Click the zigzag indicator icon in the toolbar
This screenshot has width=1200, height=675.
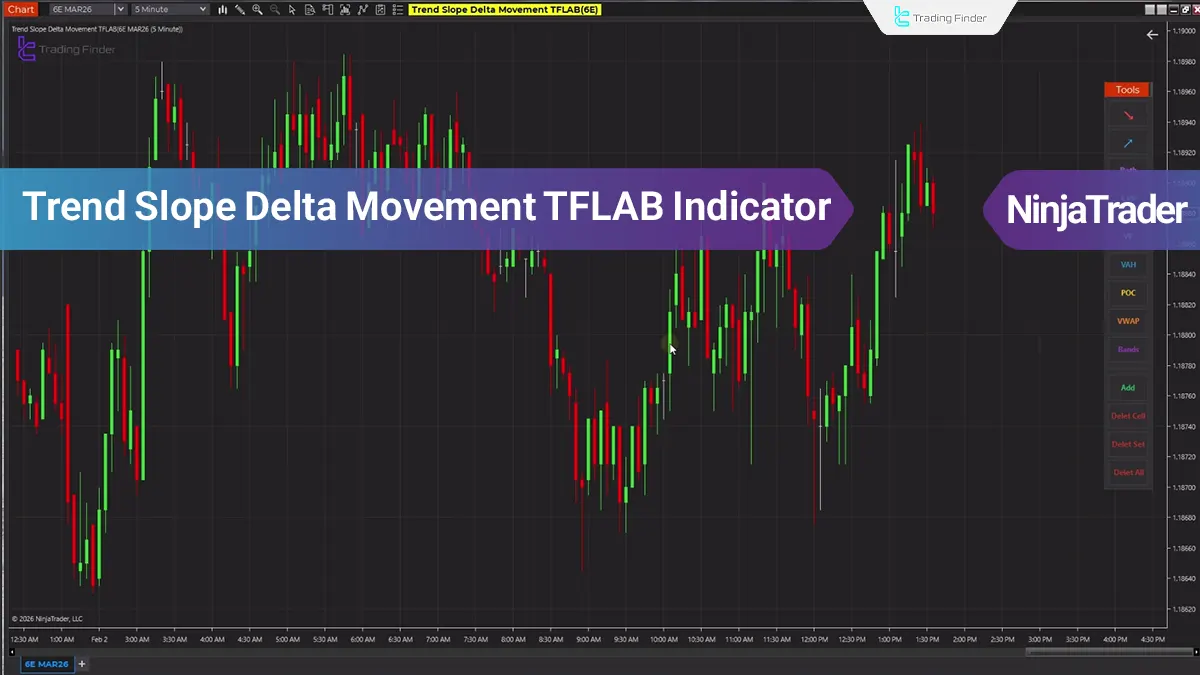pyautogui.click(x=363, y=9)
